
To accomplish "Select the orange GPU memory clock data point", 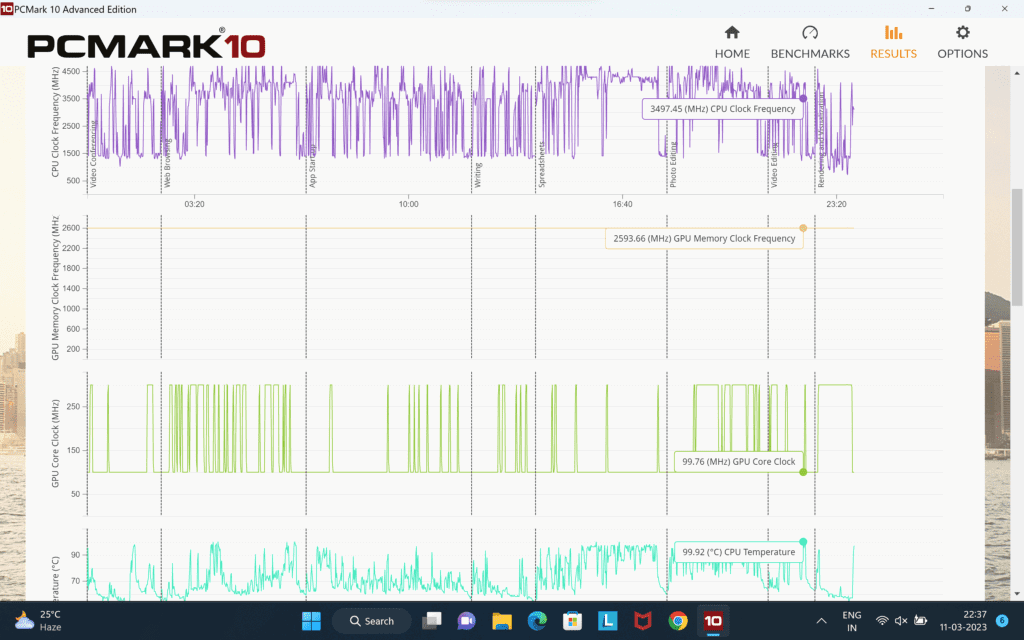I will [803, 228].
